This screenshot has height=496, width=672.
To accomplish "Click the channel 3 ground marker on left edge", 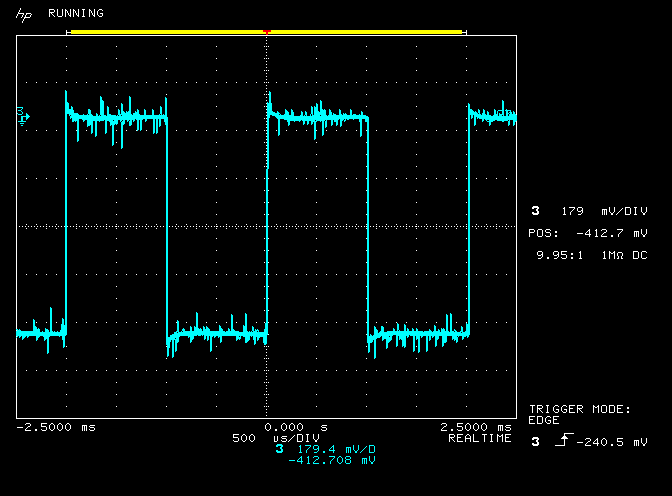I will coord(22,116).
